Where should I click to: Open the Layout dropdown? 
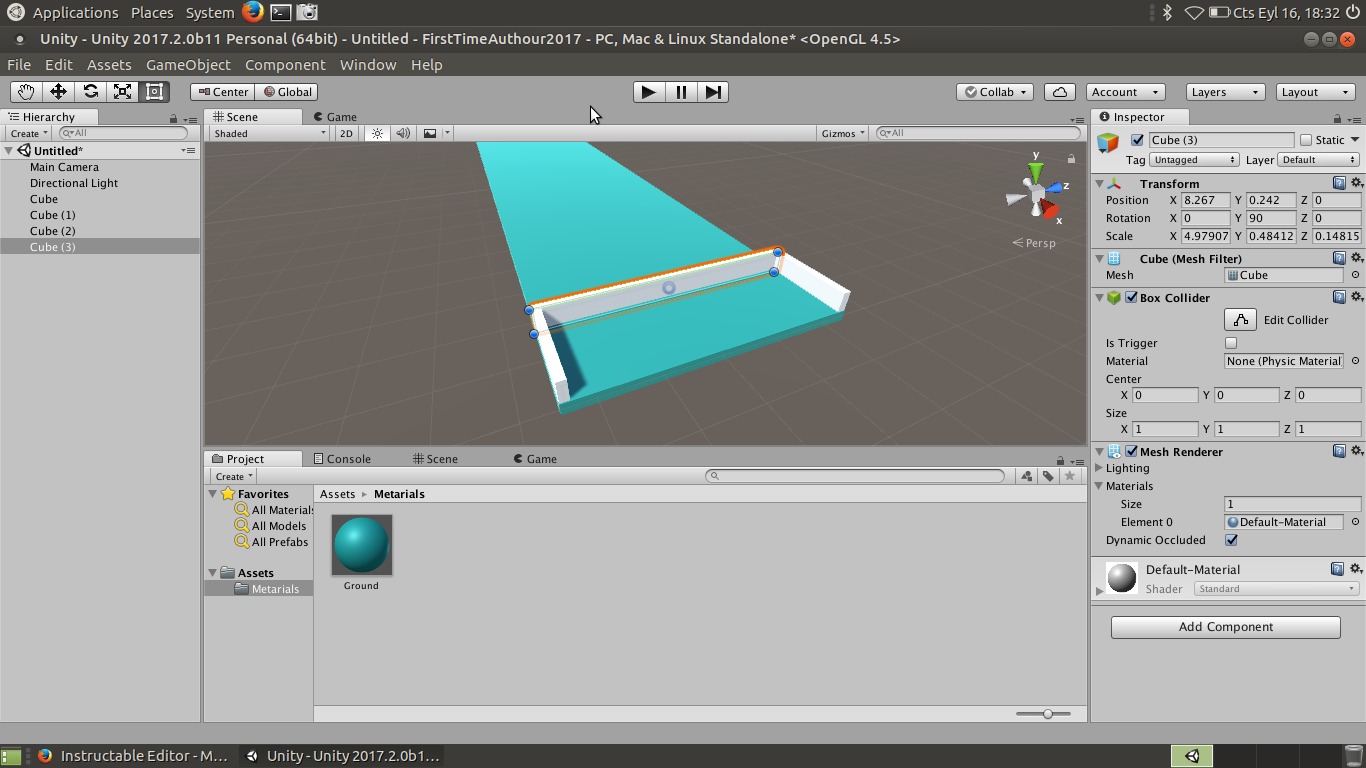(x=1316, y=92)
